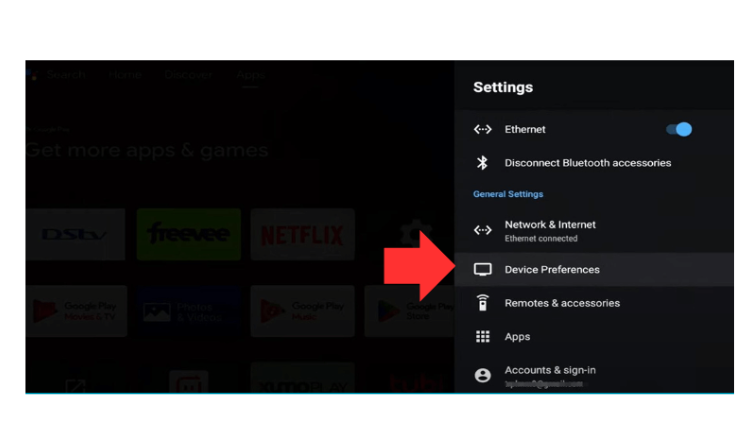750x422 pixels.
Task: Click the Ethernet arrows icon
Action: point(483,129)
